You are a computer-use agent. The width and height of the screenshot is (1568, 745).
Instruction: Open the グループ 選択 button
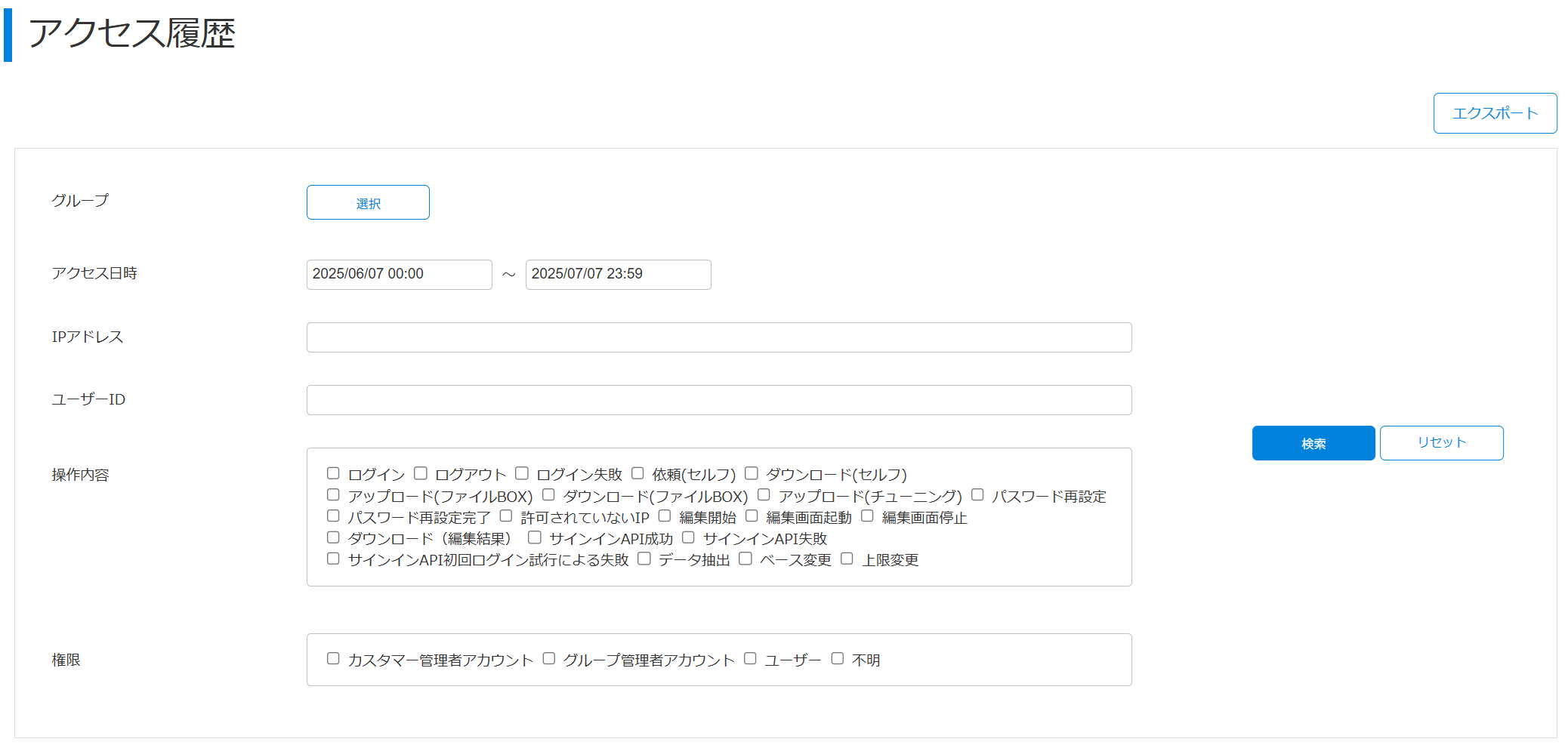point(368,203)
